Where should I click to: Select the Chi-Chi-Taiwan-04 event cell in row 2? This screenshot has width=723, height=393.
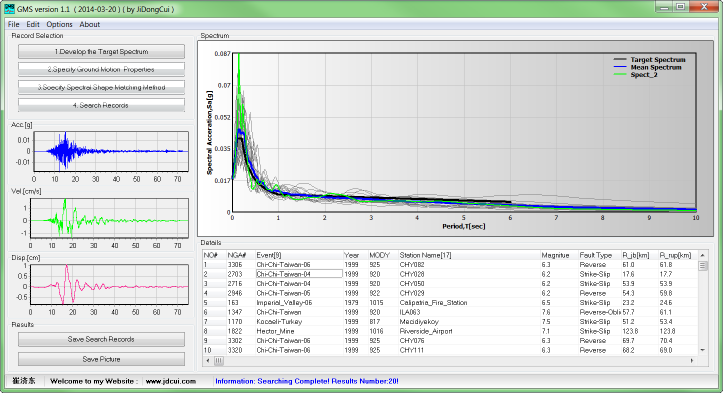[299, 274]
